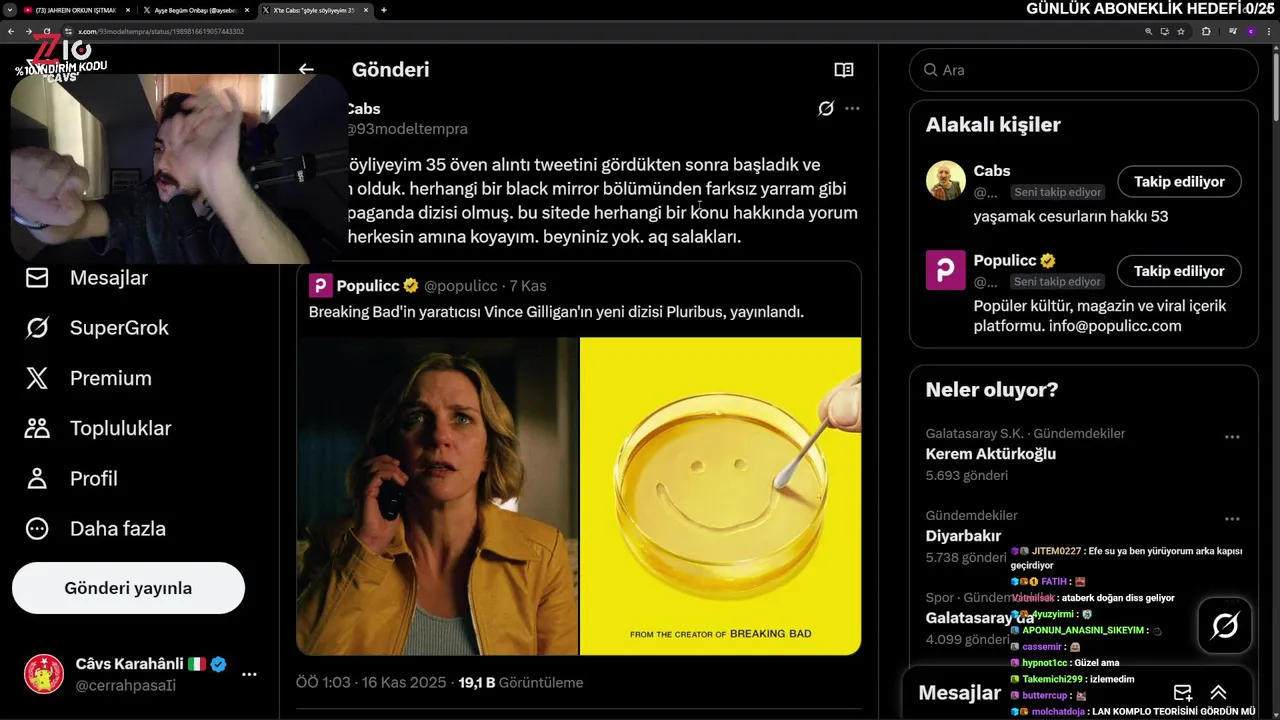Click the zoom magnifier icon in address bar
The image size is (1280, 720).
click(1148, 31)
